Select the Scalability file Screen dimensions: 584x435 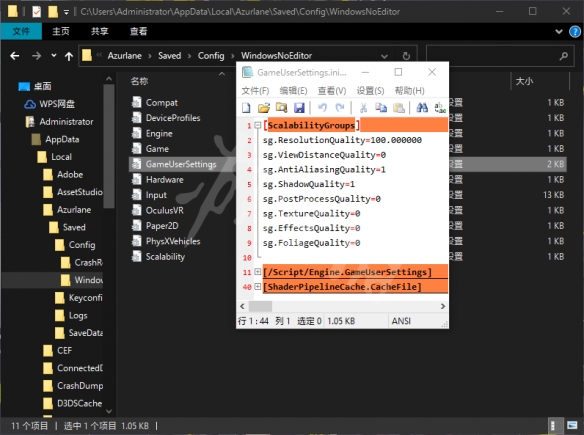point(165,257)
